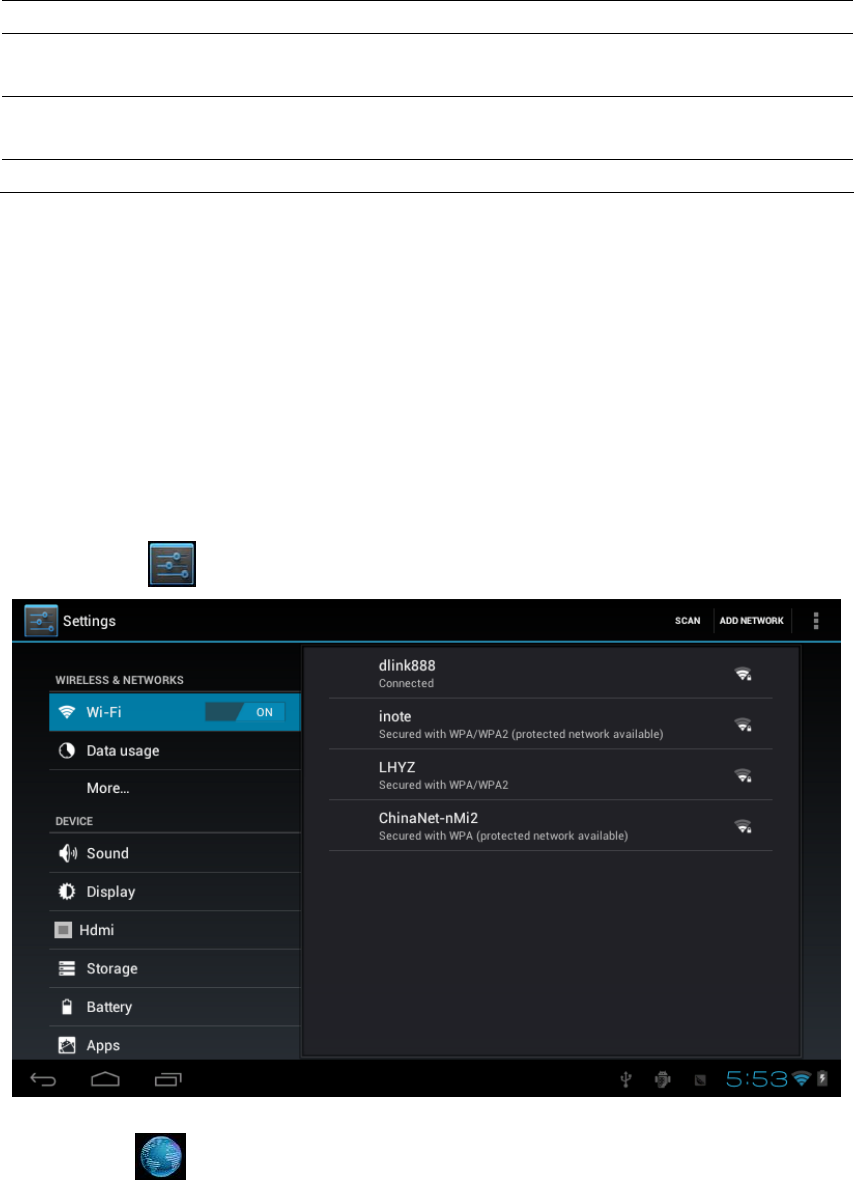854x1180 pixels.
Task: Click the signal icon for inote
Action: tap(743, 725)
